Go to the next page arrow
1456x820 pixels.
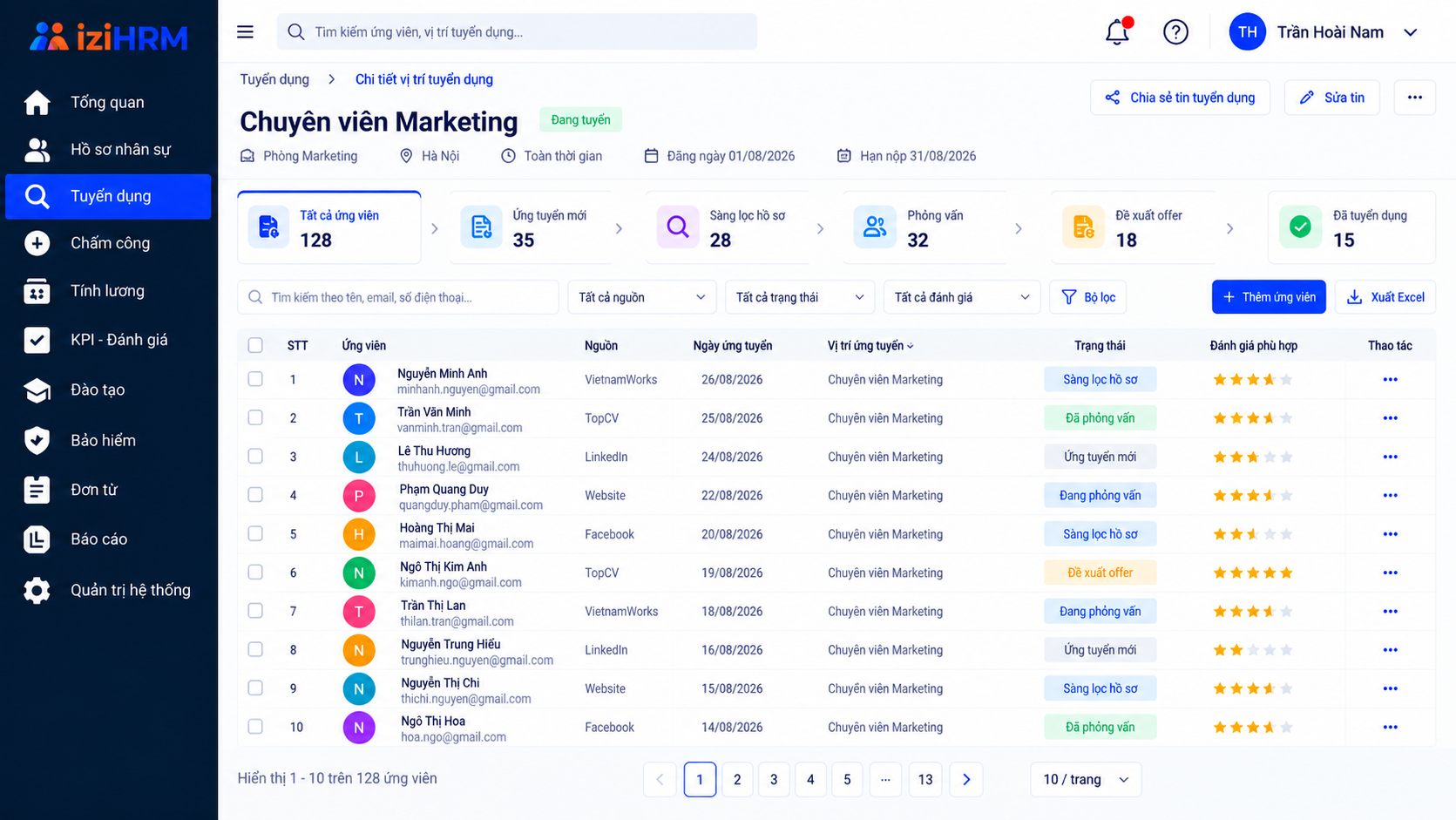click(x=966, y=780)
